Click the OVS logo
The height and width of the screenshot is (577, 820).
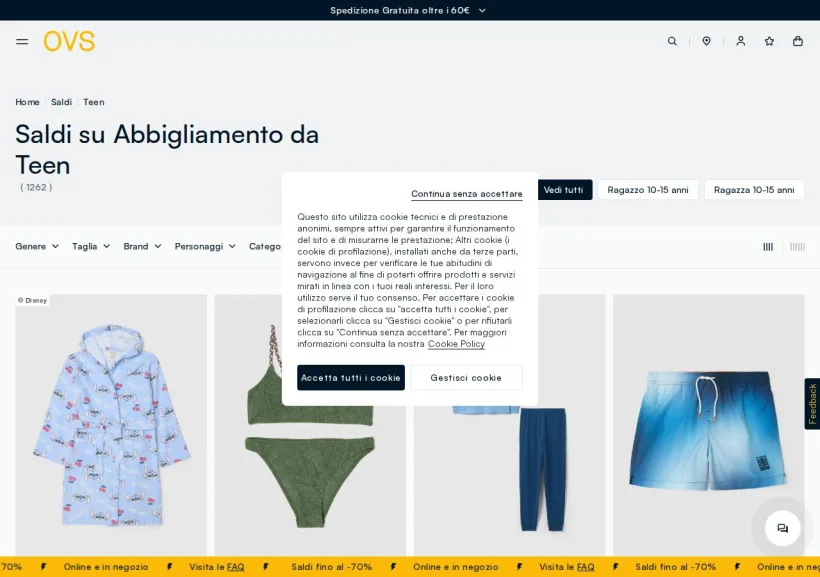tap(69, 41)
